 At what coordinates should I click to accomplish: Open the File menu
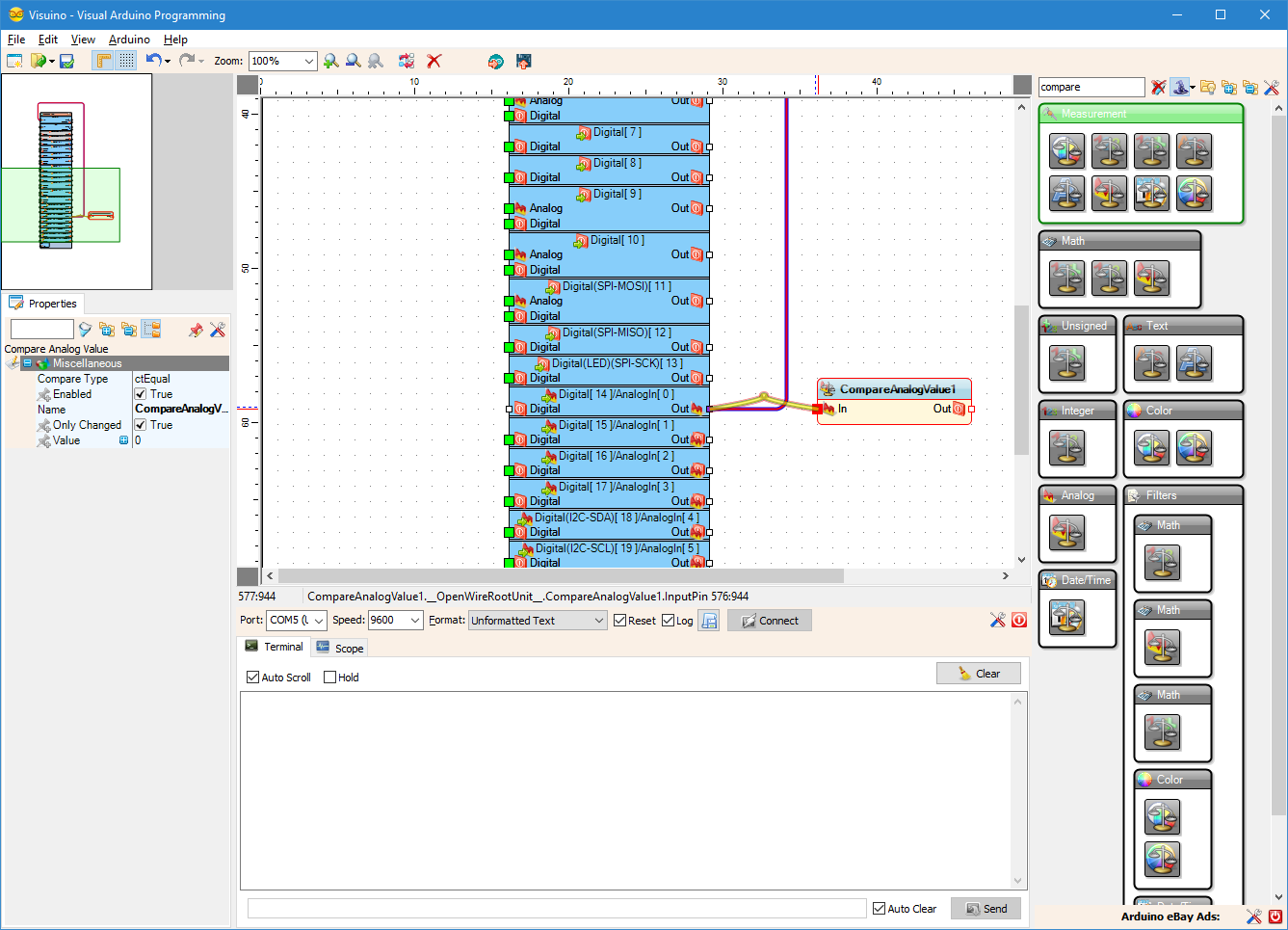coord(16,40)
